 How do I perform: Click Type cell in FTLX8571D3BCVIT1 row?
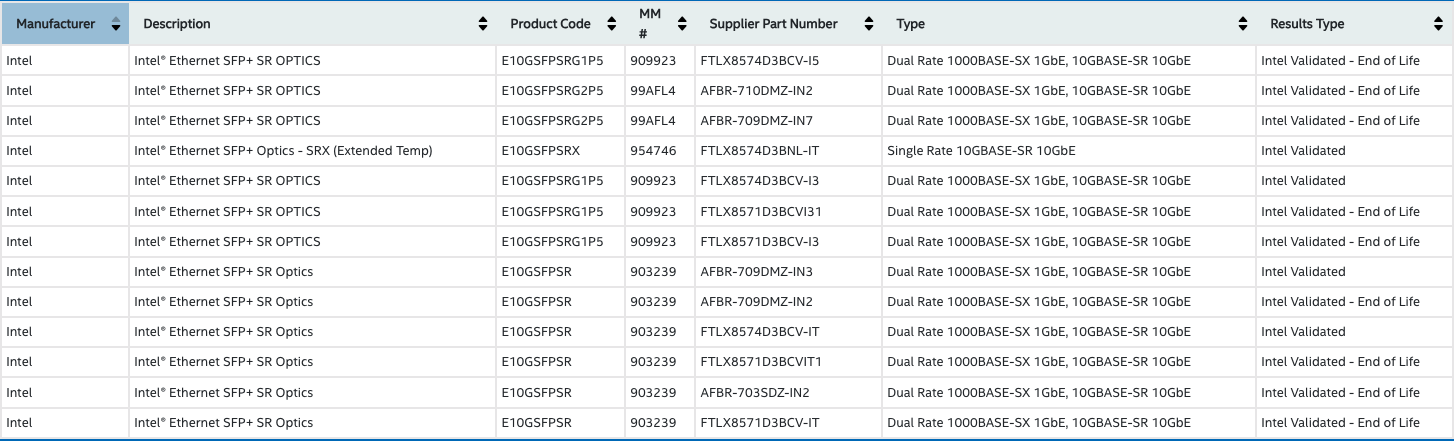pos(1038,362)
